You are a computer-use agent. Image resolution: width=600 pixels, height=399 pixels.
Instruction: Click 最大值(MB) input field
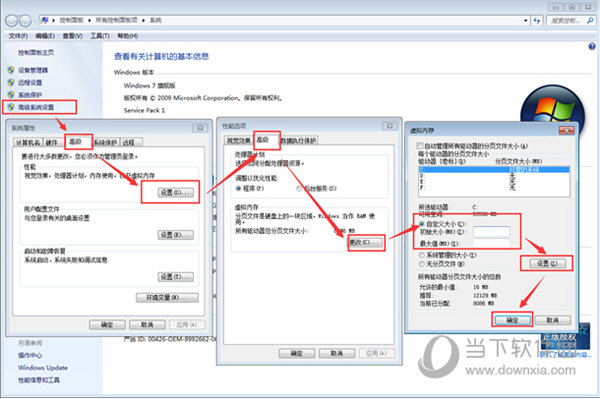pos(491,243)
